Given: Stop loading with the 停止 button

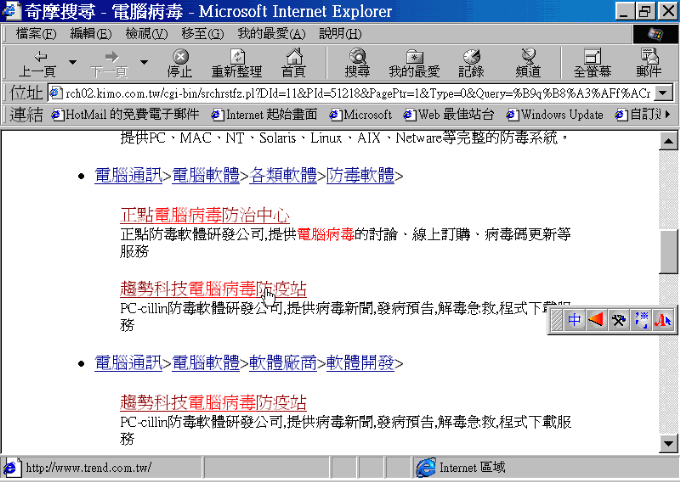Looking at the screenshot, I should pyautogui.click(x=180, y=63).
